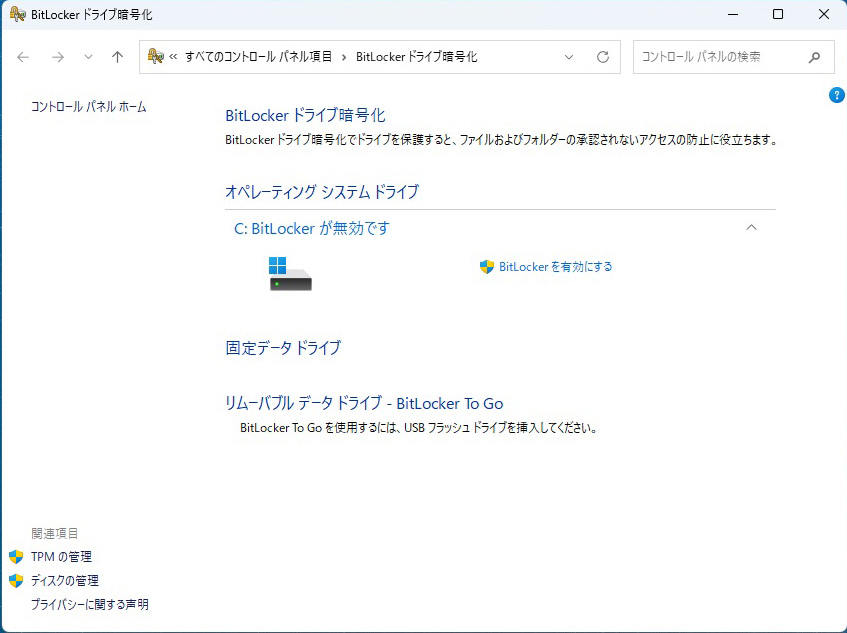Click the refresh icon in the address bar
847x633 pixels.
click(x=603, y=57)
